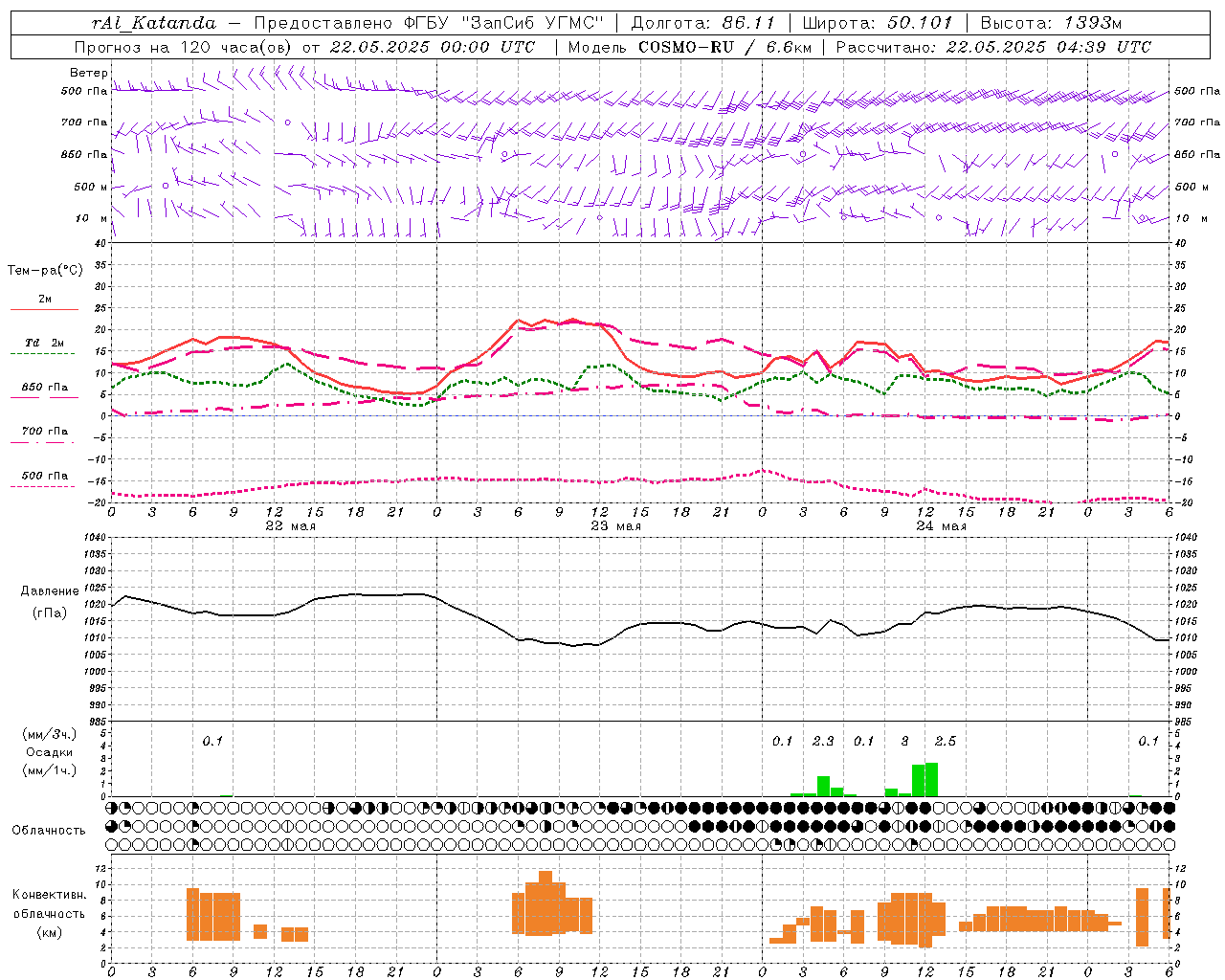Viewport: 1225px width, 980px height.
Task: Click the 2м legend label
Action: (45, 299)
